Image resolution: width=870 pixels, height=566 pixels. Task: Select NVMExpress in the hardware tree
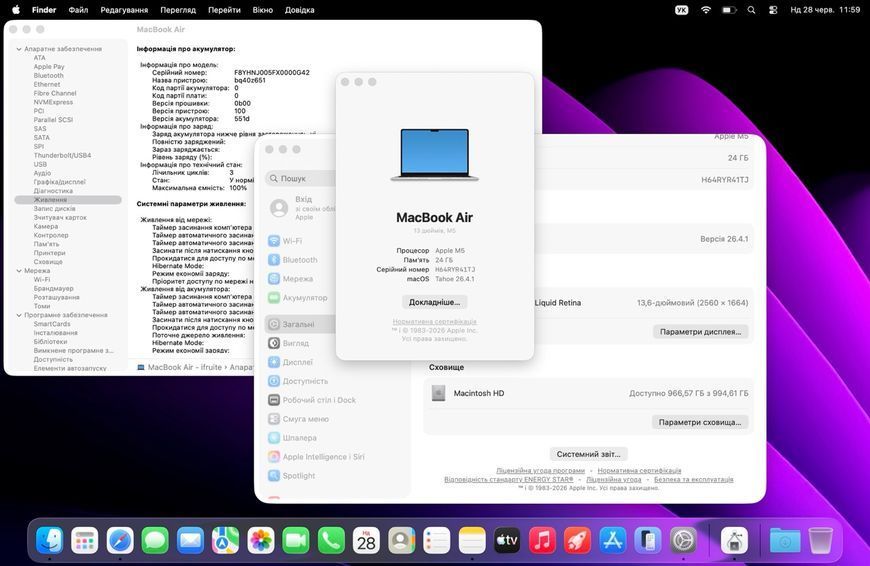point(53,102)
